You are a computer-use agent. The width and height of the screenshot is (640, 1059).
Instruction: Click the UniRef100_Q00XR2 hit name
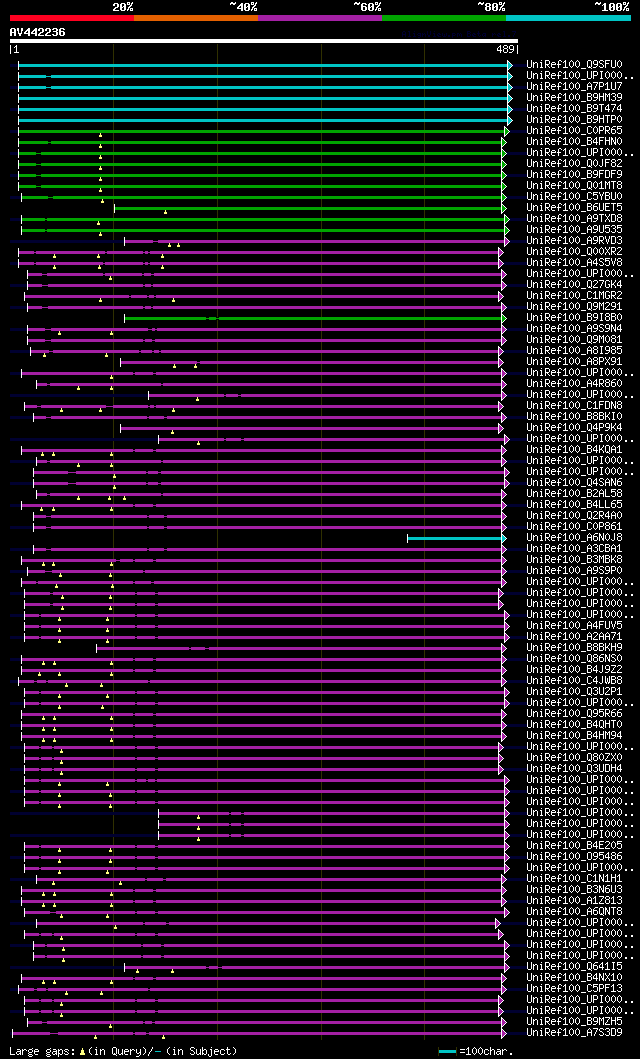pos(575,251)
